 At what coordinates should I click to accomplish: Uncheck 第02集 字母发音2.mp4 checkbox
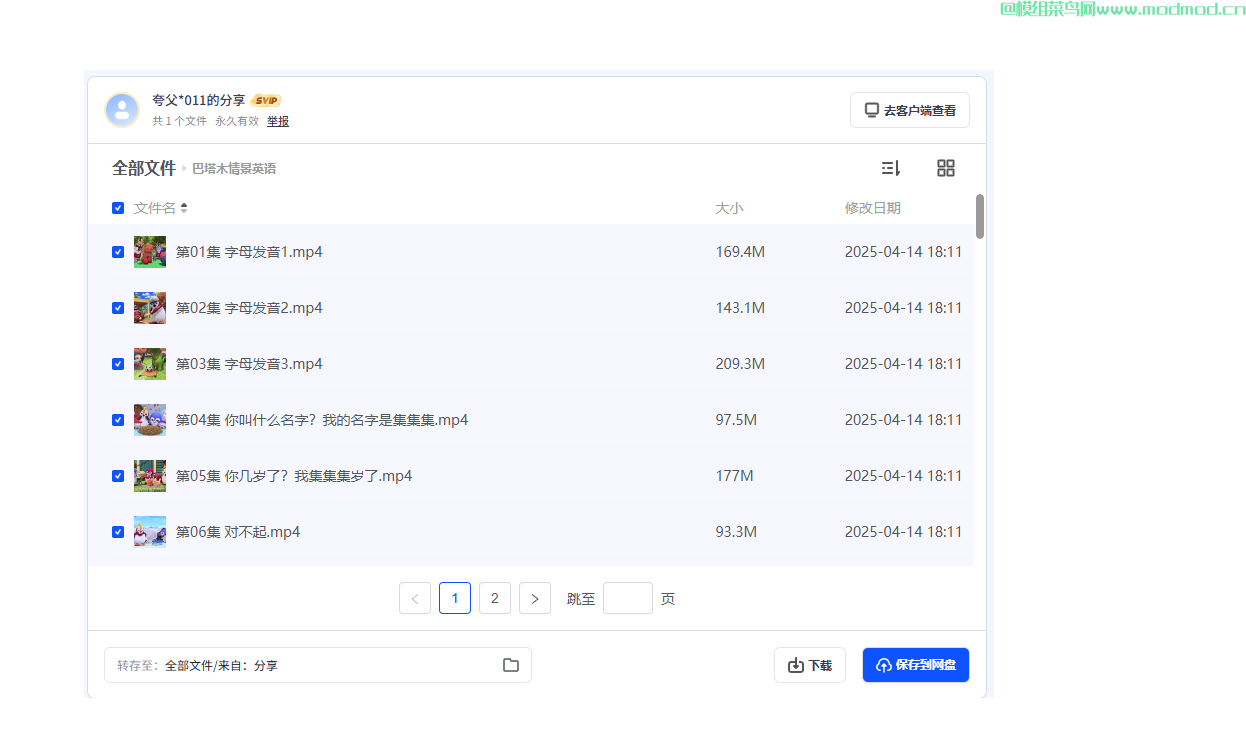[118, 308]
